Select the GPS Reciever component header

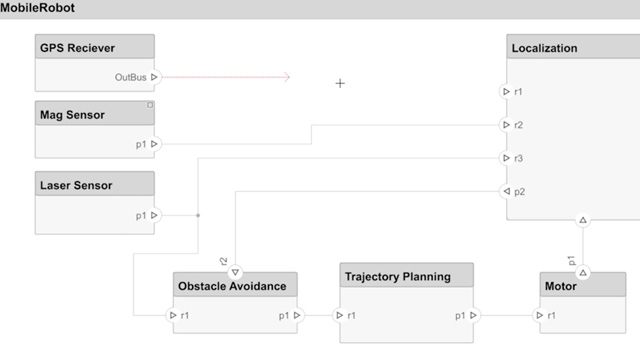95,47
